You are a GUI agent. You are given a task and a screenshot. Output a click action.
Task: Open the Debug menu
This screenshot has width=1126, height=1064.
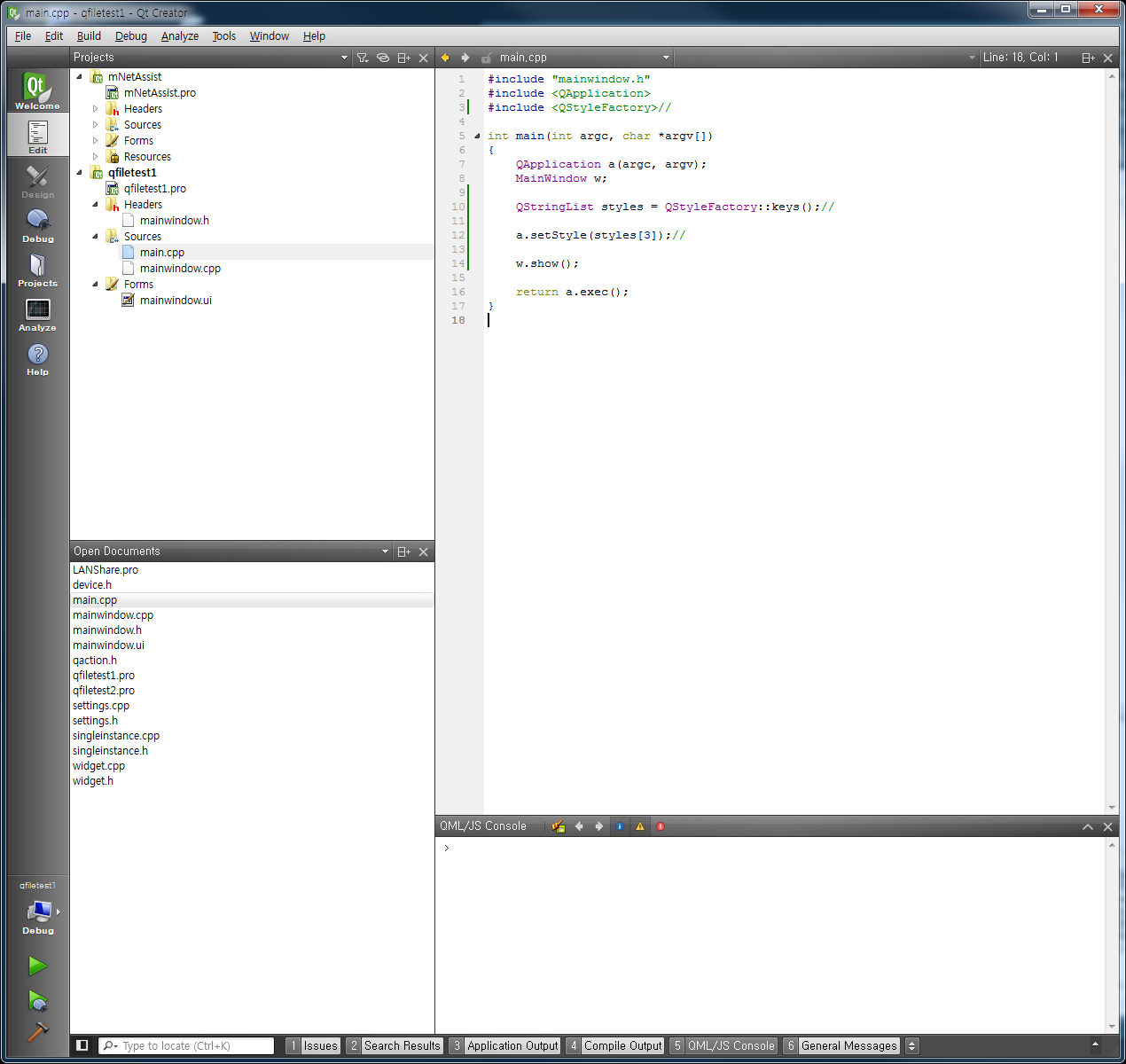131,36
